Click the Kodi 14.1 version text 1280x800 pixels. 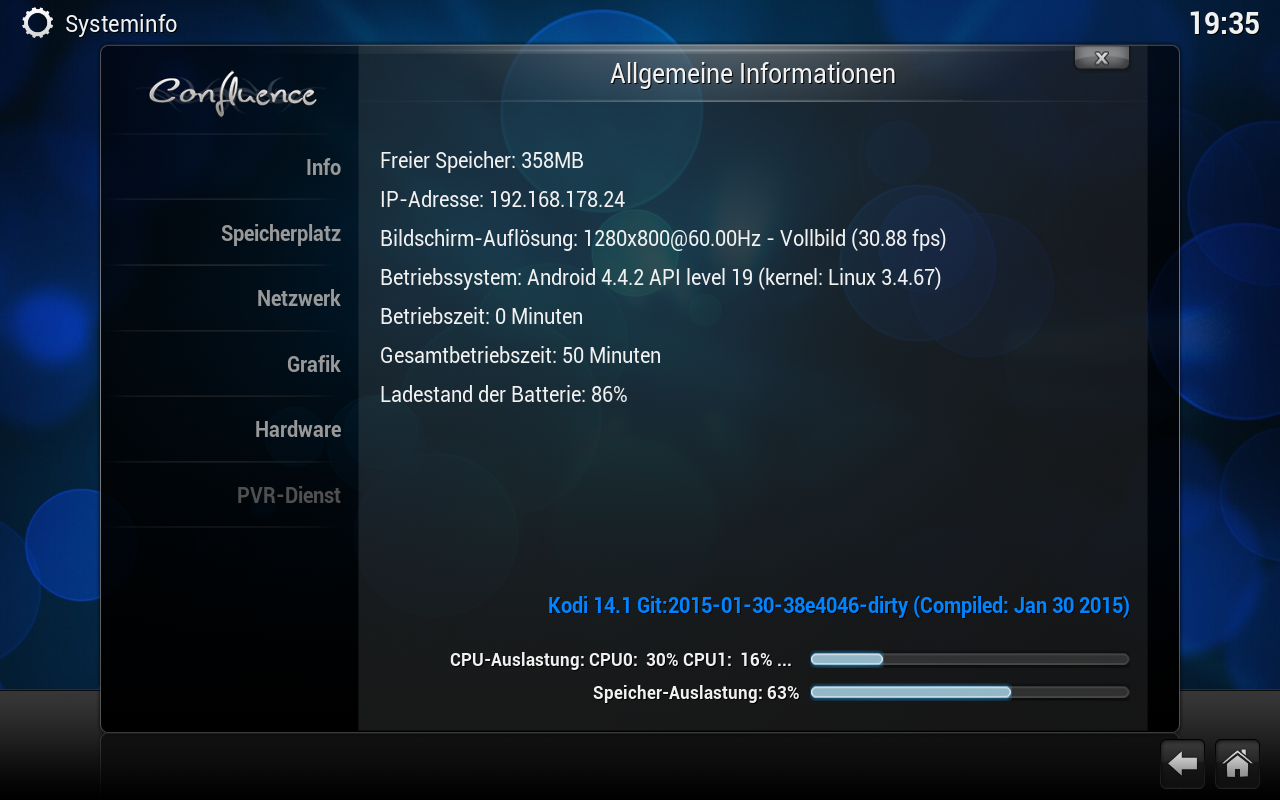tap(838, 605)
